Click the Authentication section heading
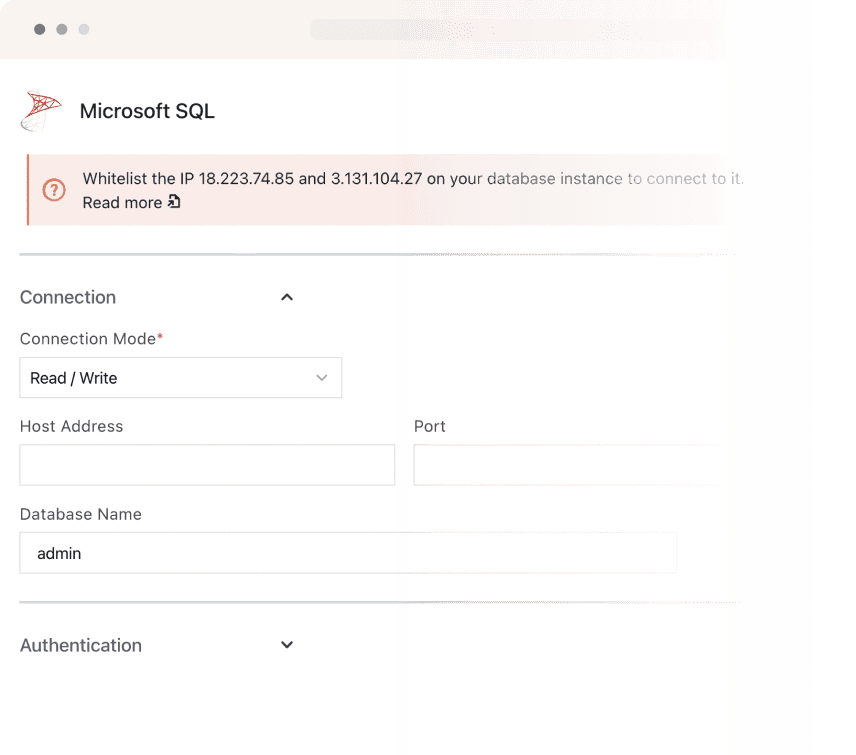856x755 pixels. pos(80,645)
